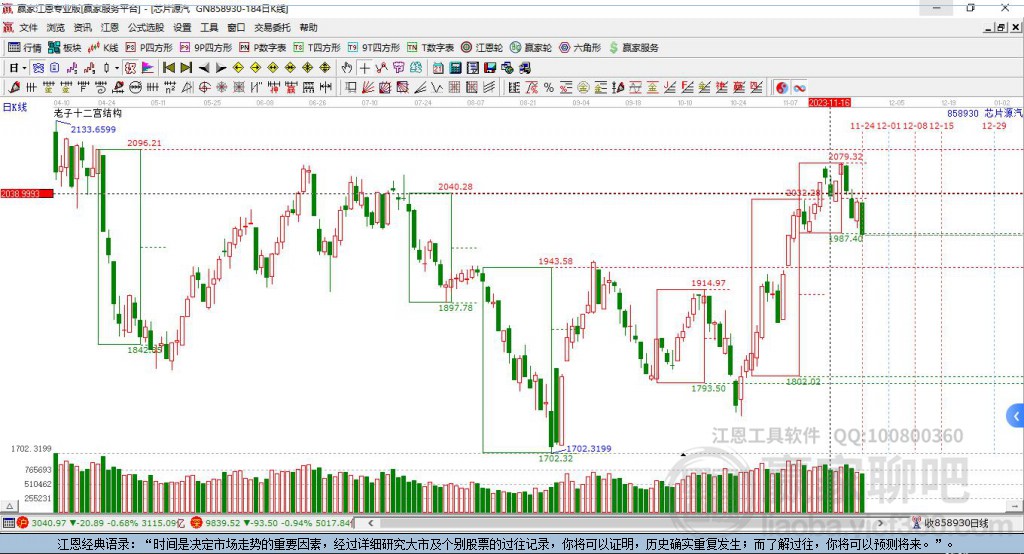Open the calendar icon in toolbar
This screenshot has height=554, width=1024.
coord(438,68)
